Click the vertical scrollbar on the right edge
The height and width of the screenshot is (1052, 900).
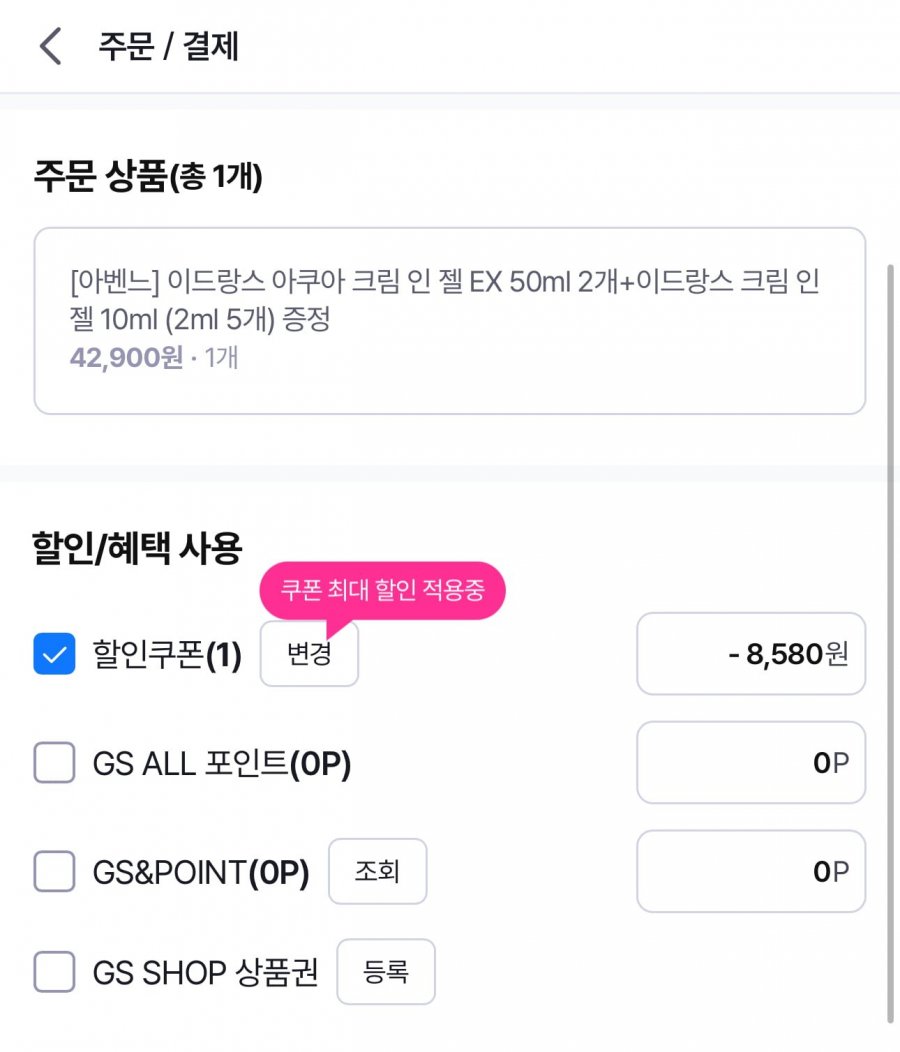890,640
